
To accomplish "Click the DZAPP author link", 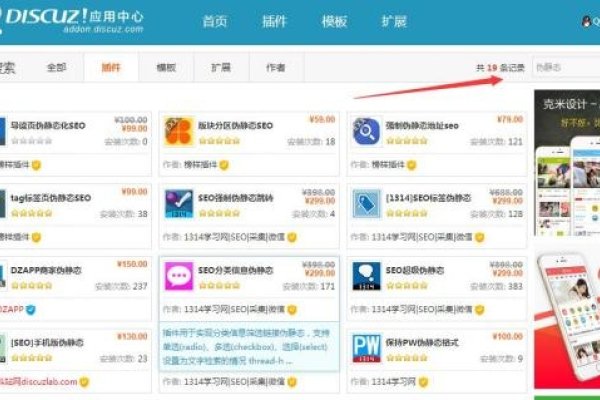I will pos(12,309).
